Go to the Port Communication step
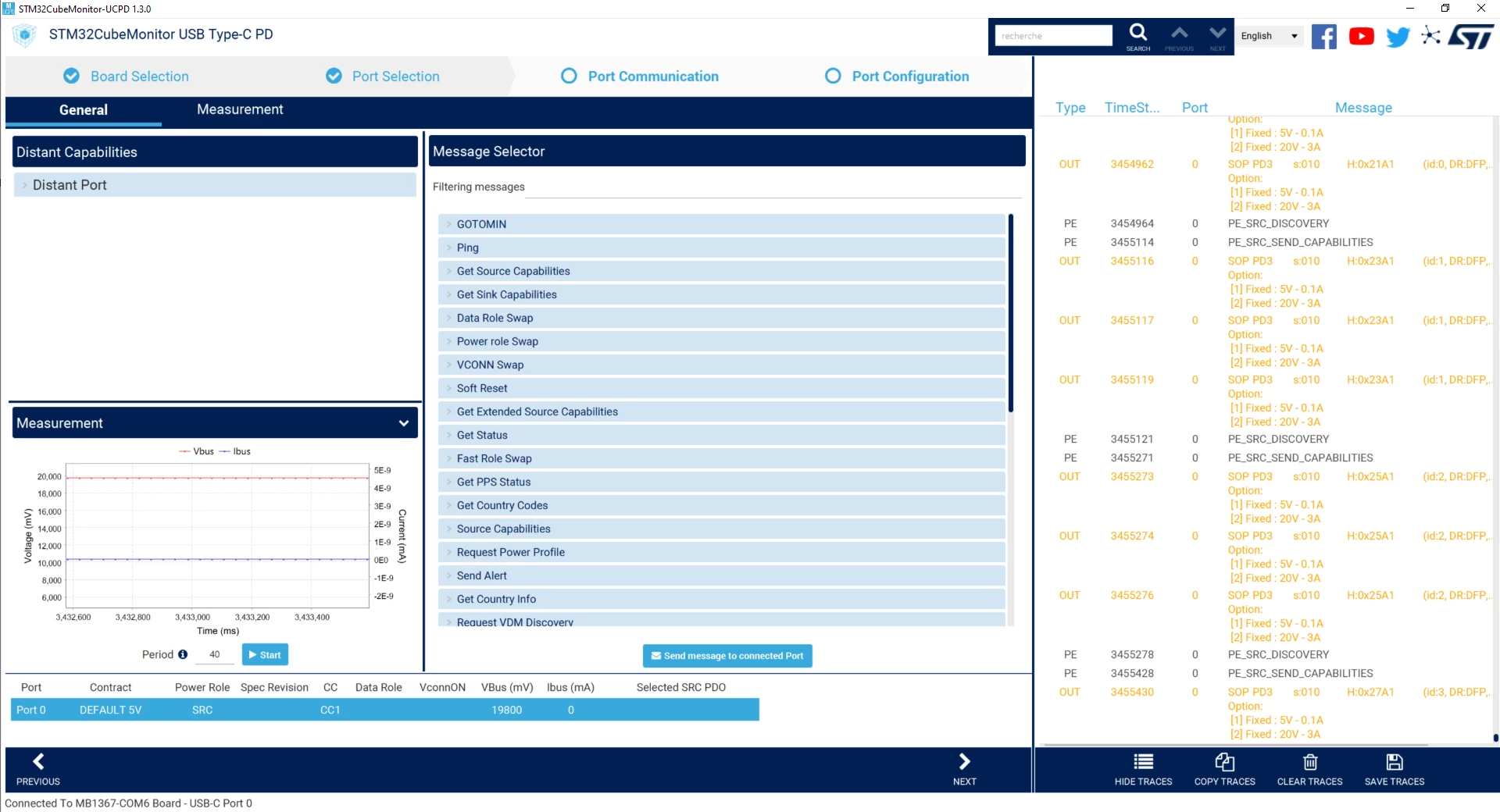The height and width of the screenshot is (812, 1500). (x=640, y=77)
